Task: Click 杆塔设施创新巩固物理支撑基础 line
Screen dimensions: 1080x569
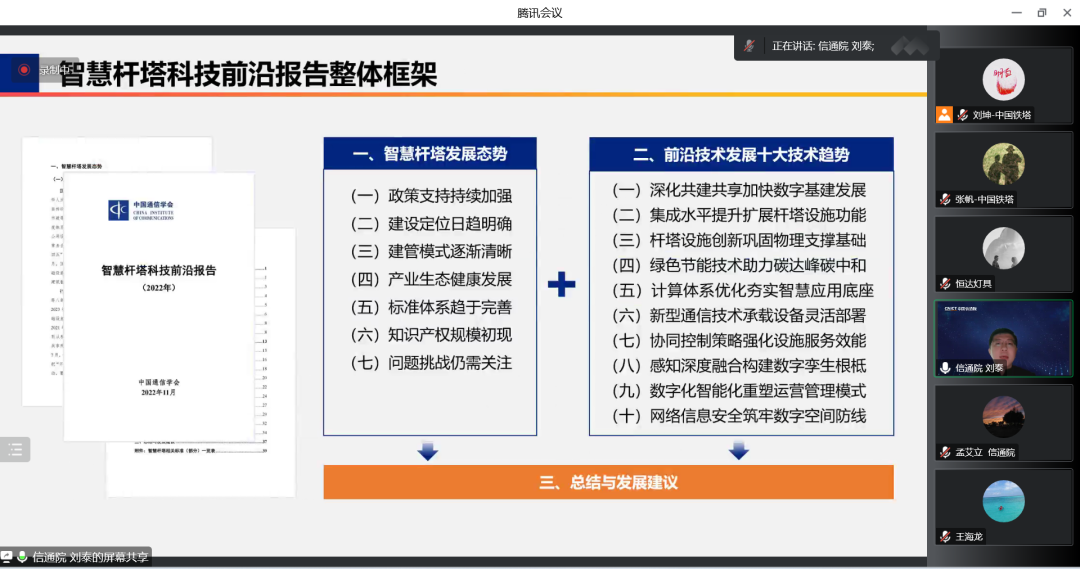Action: [739, 240]
